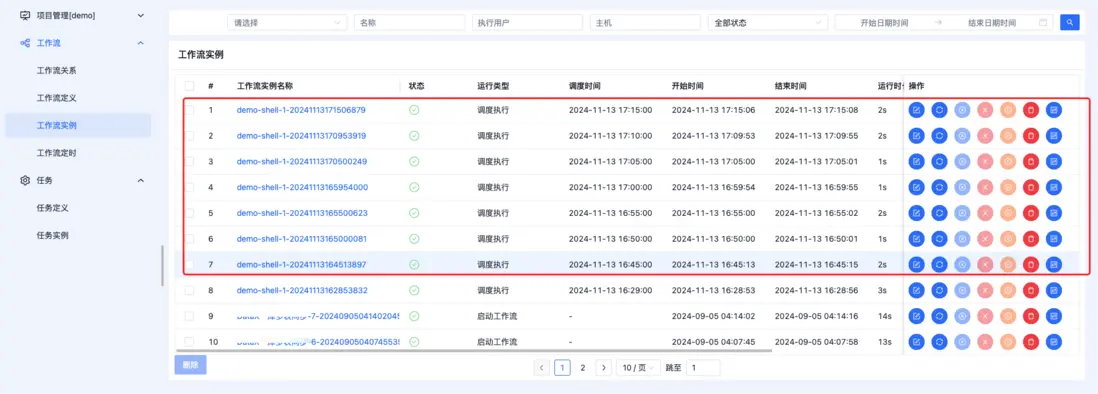
Task: Open 工作流关系 in sidebar
Action: (56, 71)
